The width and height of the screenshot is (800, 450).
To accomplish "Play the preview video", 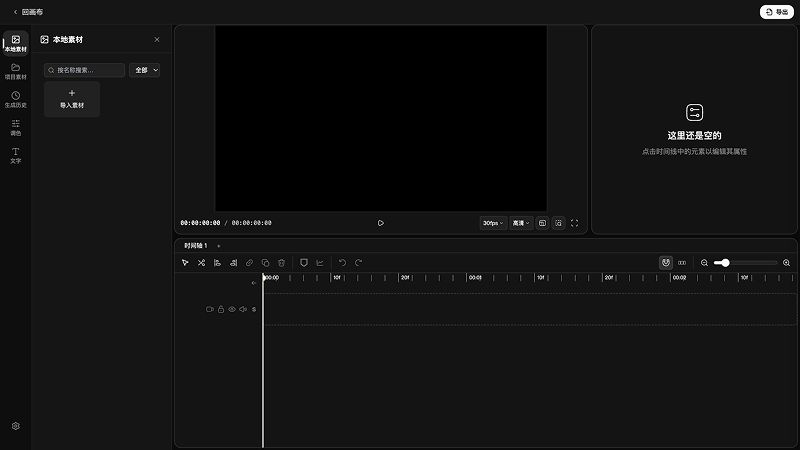I will 381,223.
